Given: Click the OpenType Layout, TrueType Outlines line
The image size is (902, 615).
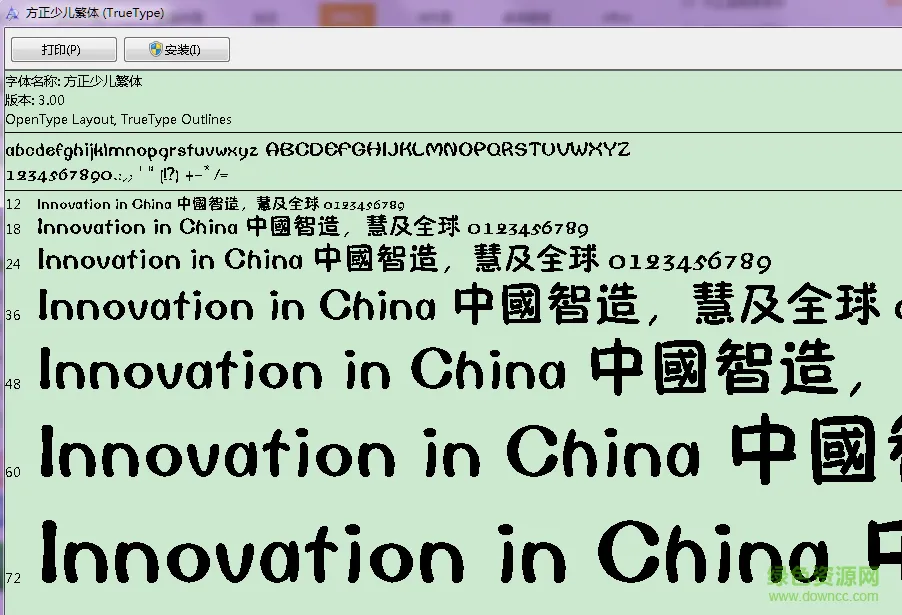Looking at the screenshot, I should pos(119,119).
